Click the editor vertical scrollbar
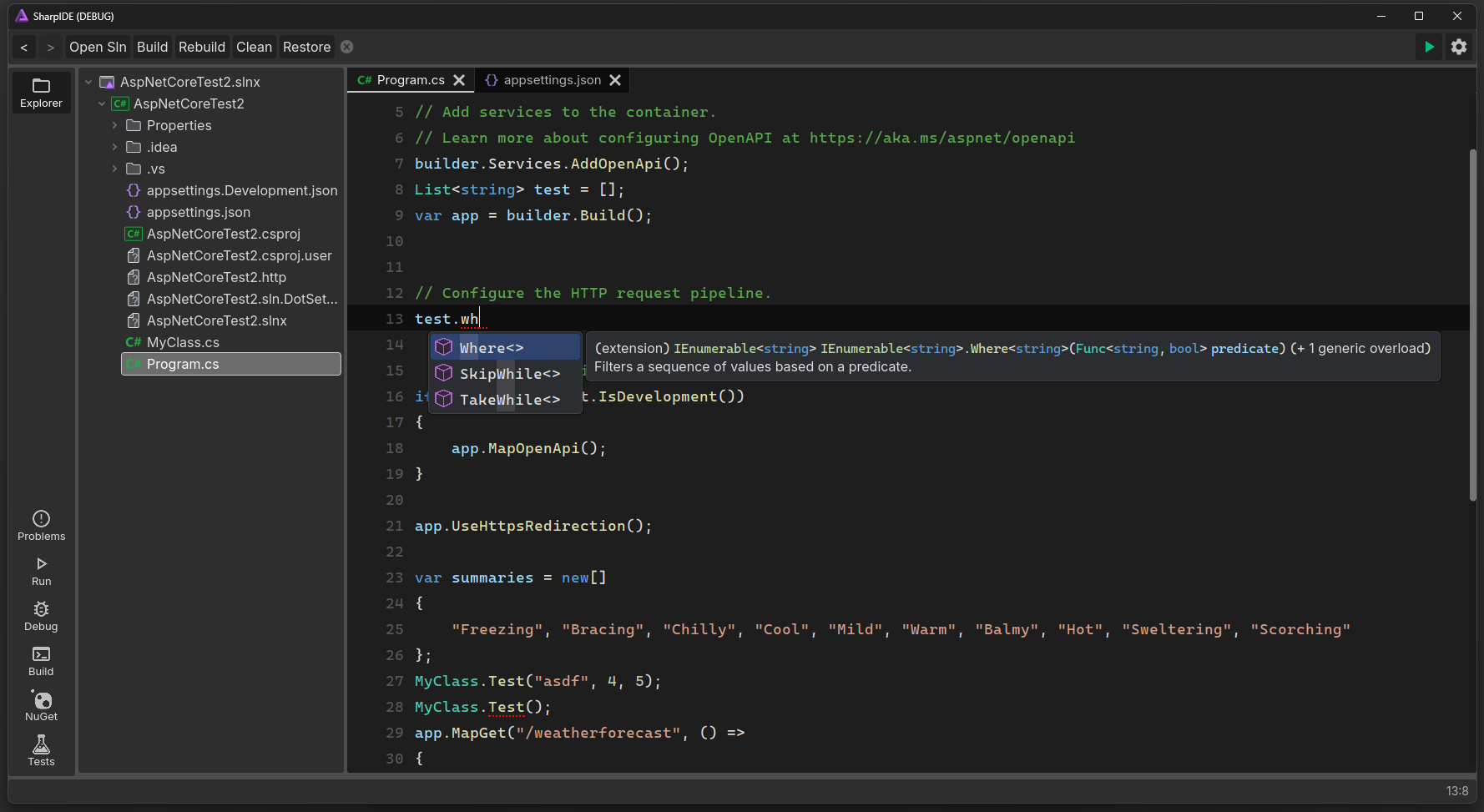The width and height of the screenshot is (1484, 812). [x=1473, y=325]
